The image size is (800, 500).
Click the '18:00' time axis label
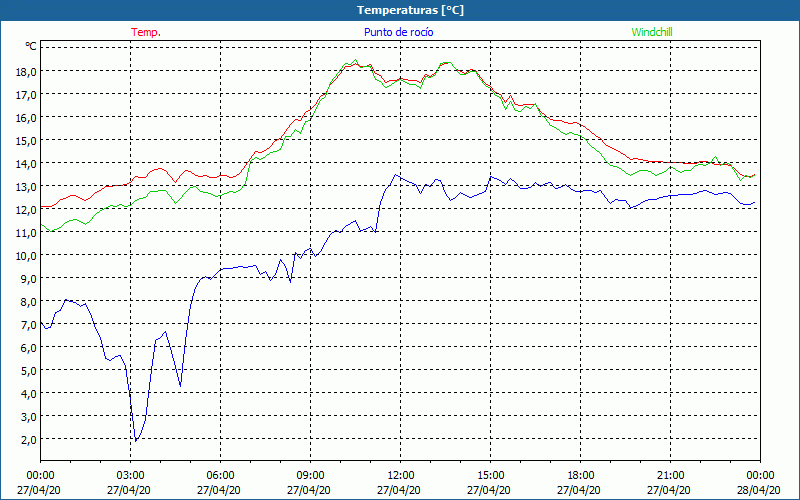(x=581, y=476)
